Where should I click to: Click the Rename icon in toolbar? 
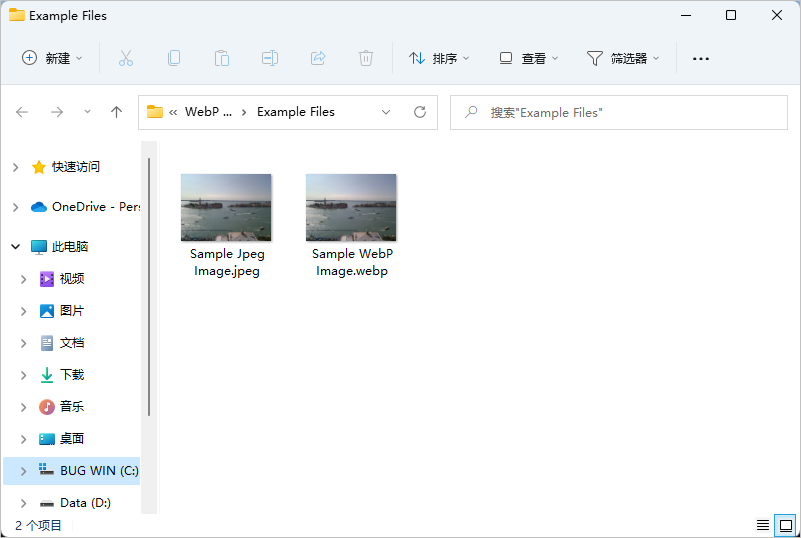(x=270, y=58)
